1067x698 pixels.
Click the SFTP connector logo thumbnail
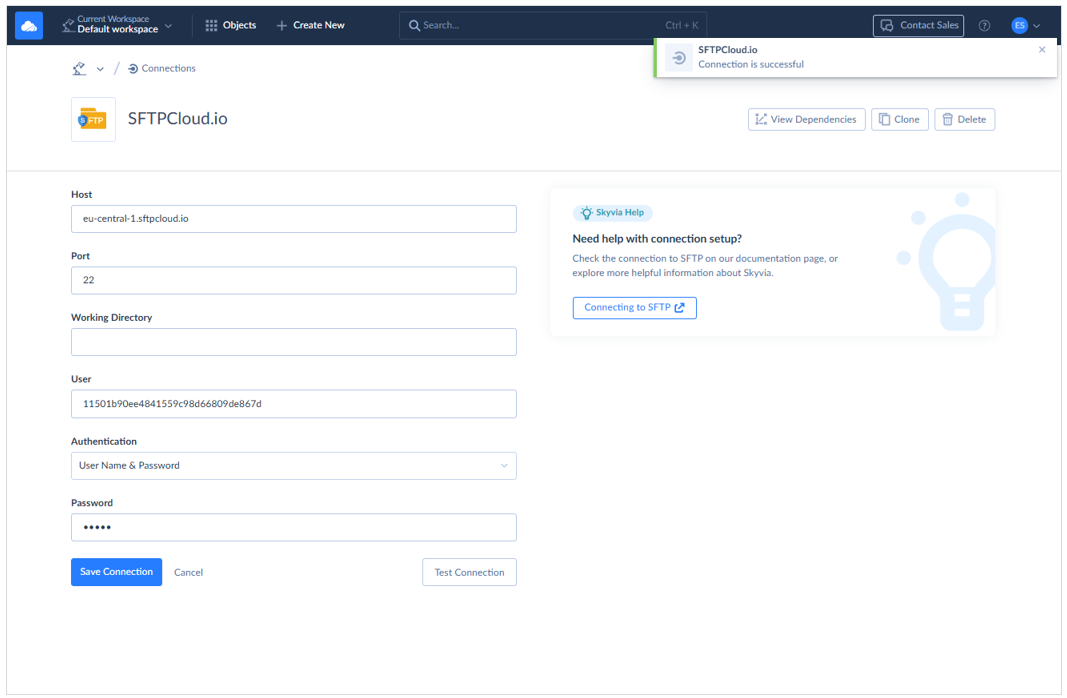(x=93, y=120)
